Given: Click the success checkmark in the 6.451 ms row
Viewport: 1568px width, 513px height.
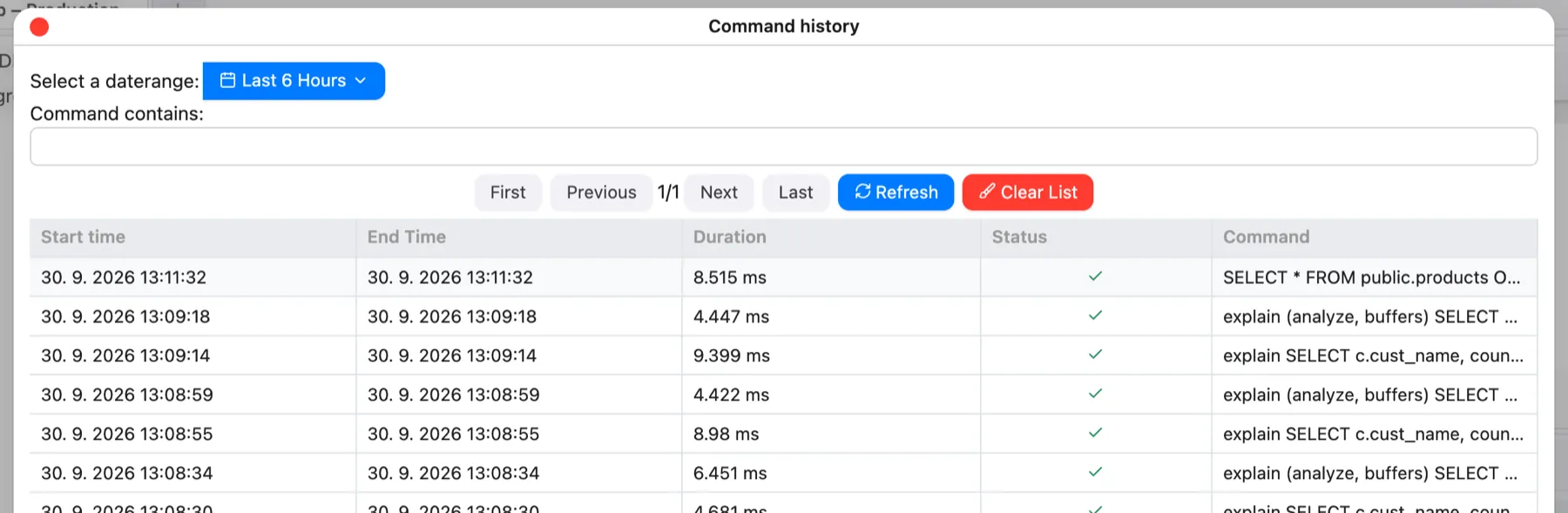Looking at the screenshot, I should coord(1096,472).
